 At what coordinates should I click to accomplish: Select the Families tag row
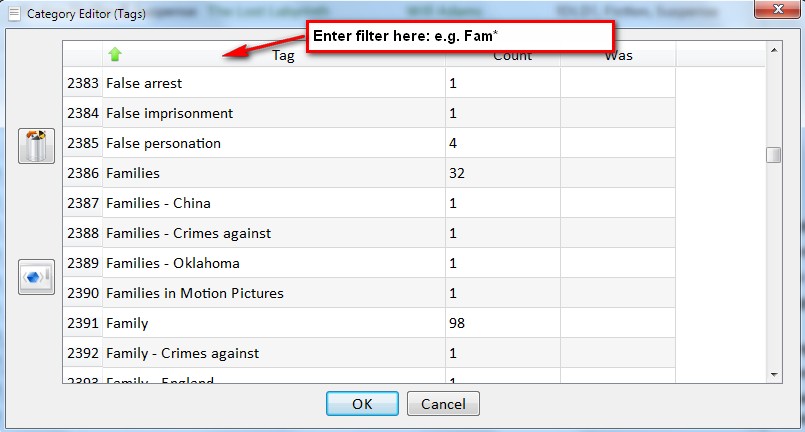tap(133, 173)
